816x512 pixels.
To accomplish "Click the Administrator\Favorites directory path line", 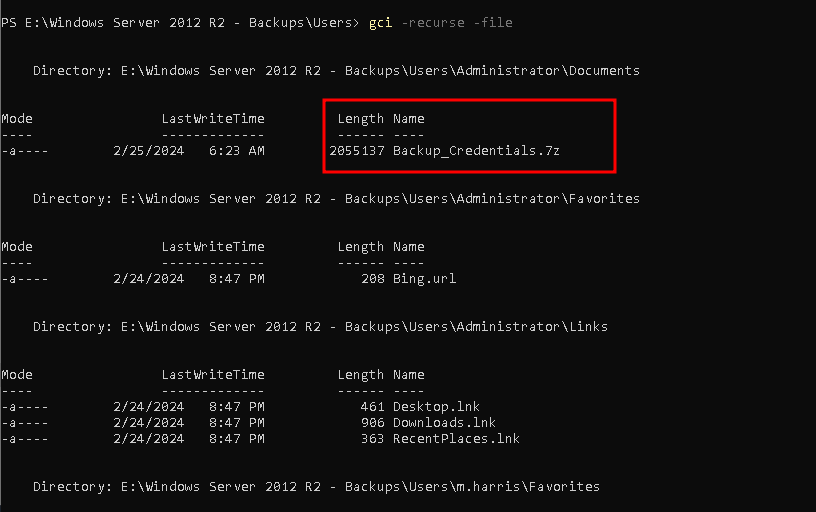I will [336, 199].
